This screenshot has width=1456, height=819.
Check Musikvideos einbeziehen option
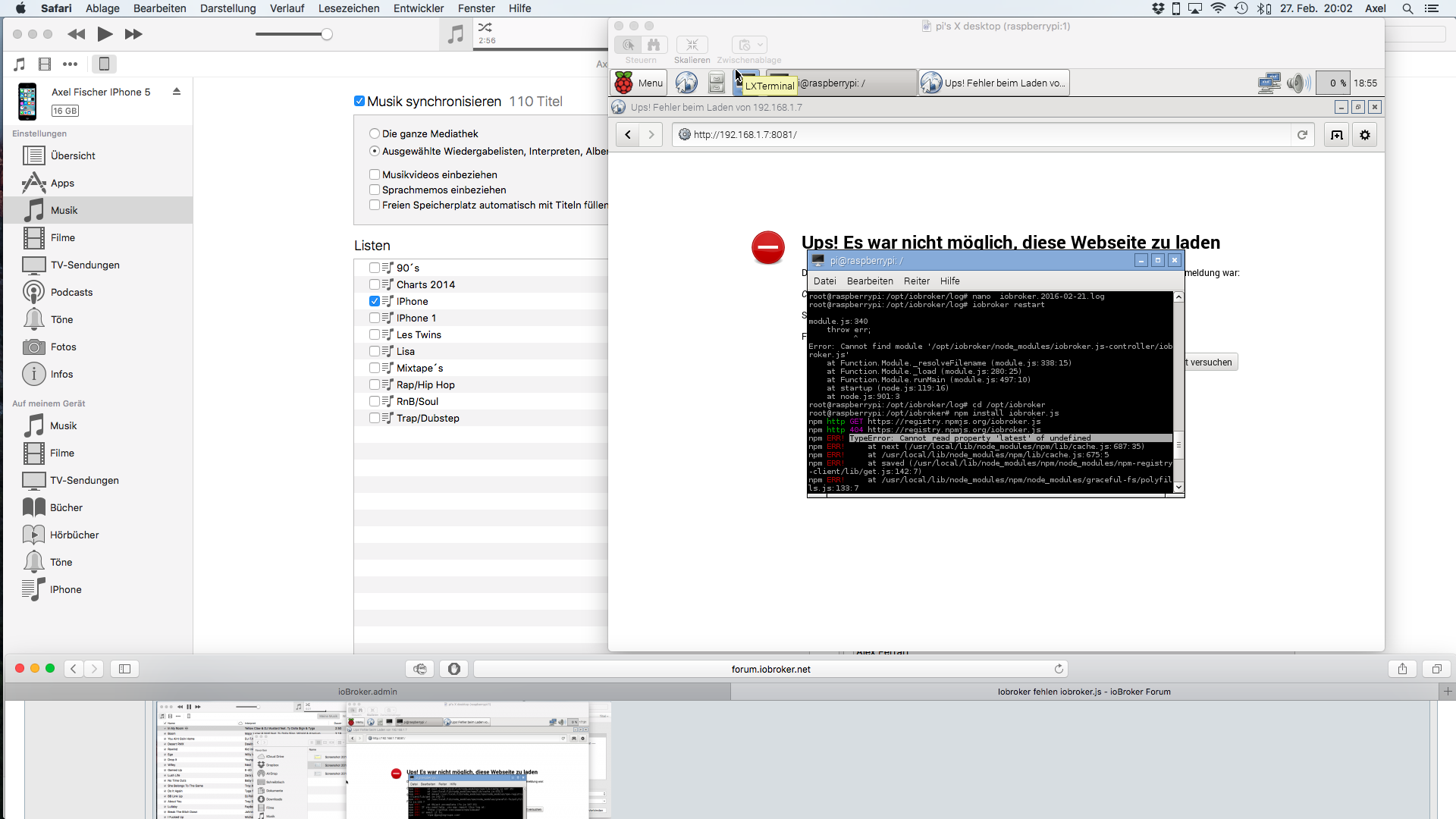375,174
